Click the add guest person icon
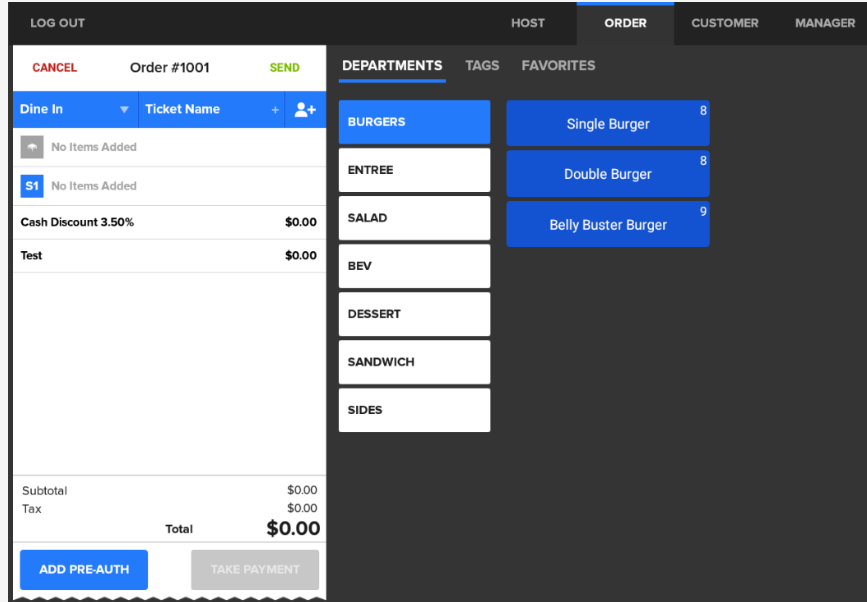Image resolution: width=867 pixels, height=602 pixels. 305,110
